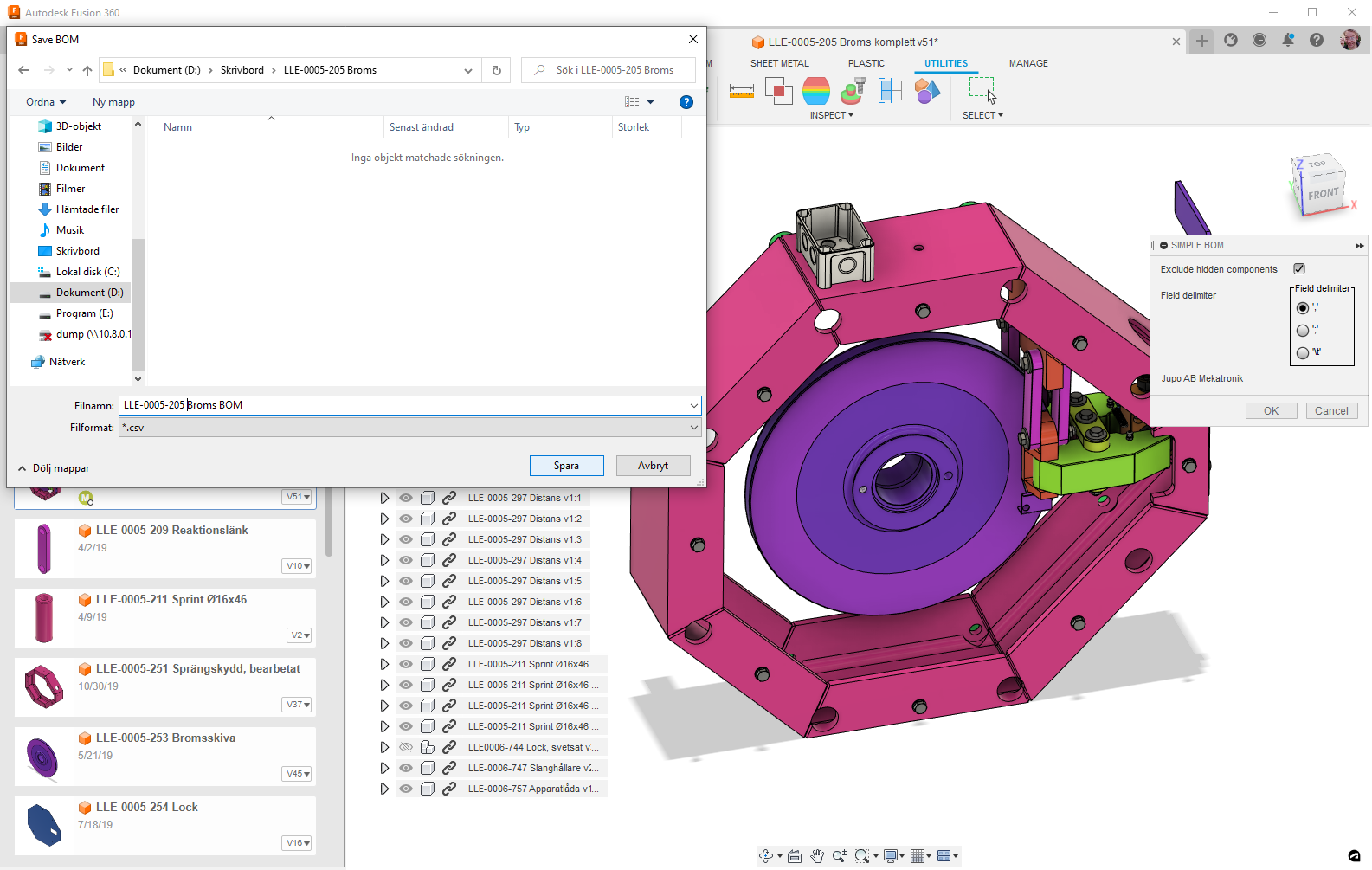Switch to the SHEET METAL tab

coord(779,63)
